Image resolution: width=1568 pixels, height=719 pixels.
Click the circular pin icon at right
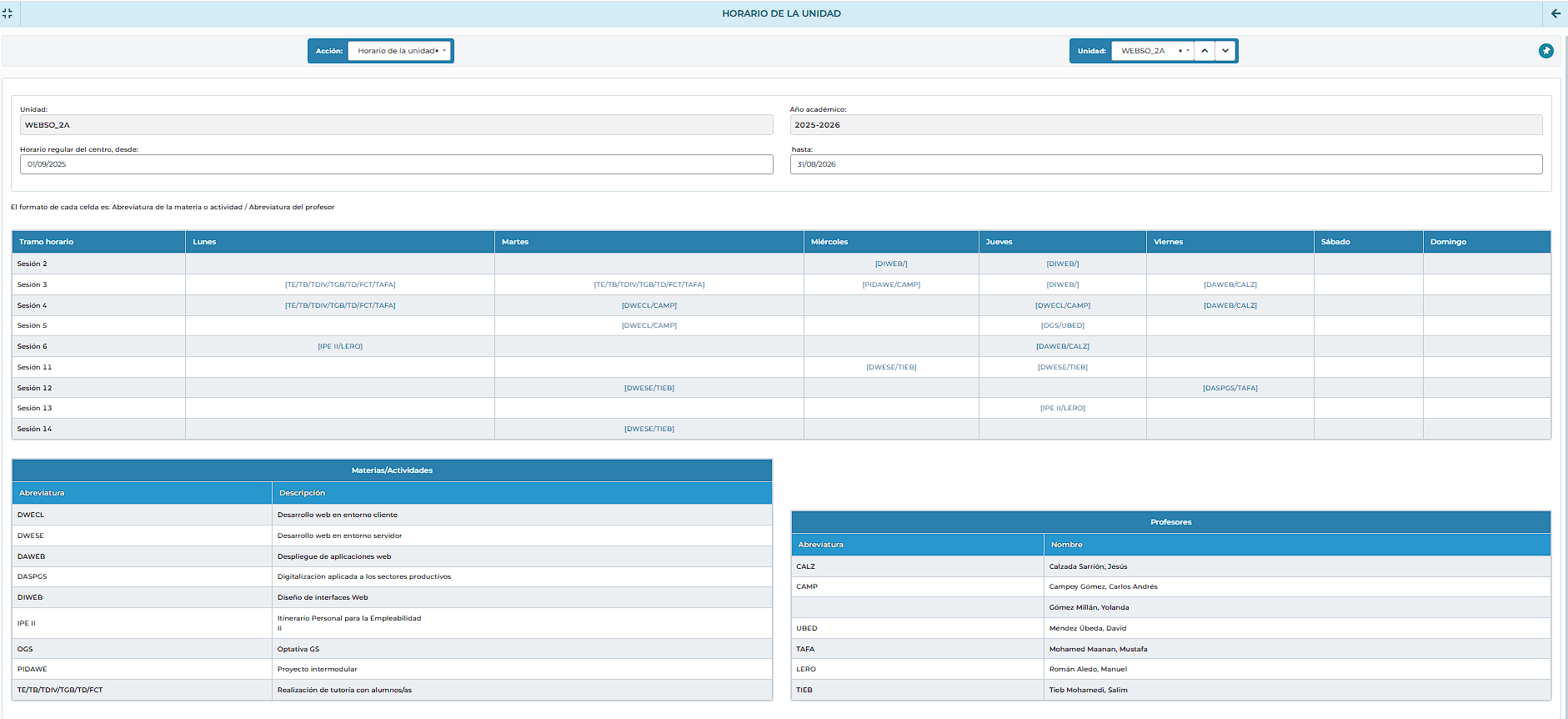click(1545, 51)
